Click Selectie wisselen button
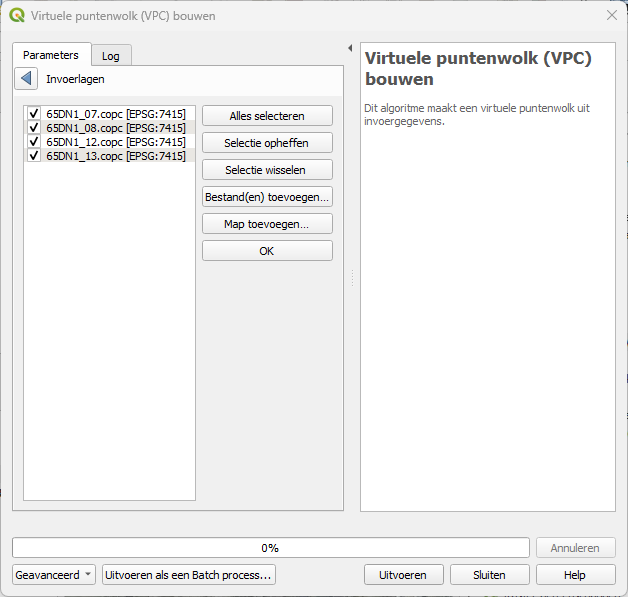The width and height of the screenshot is (628, 597). coord(267,170)
